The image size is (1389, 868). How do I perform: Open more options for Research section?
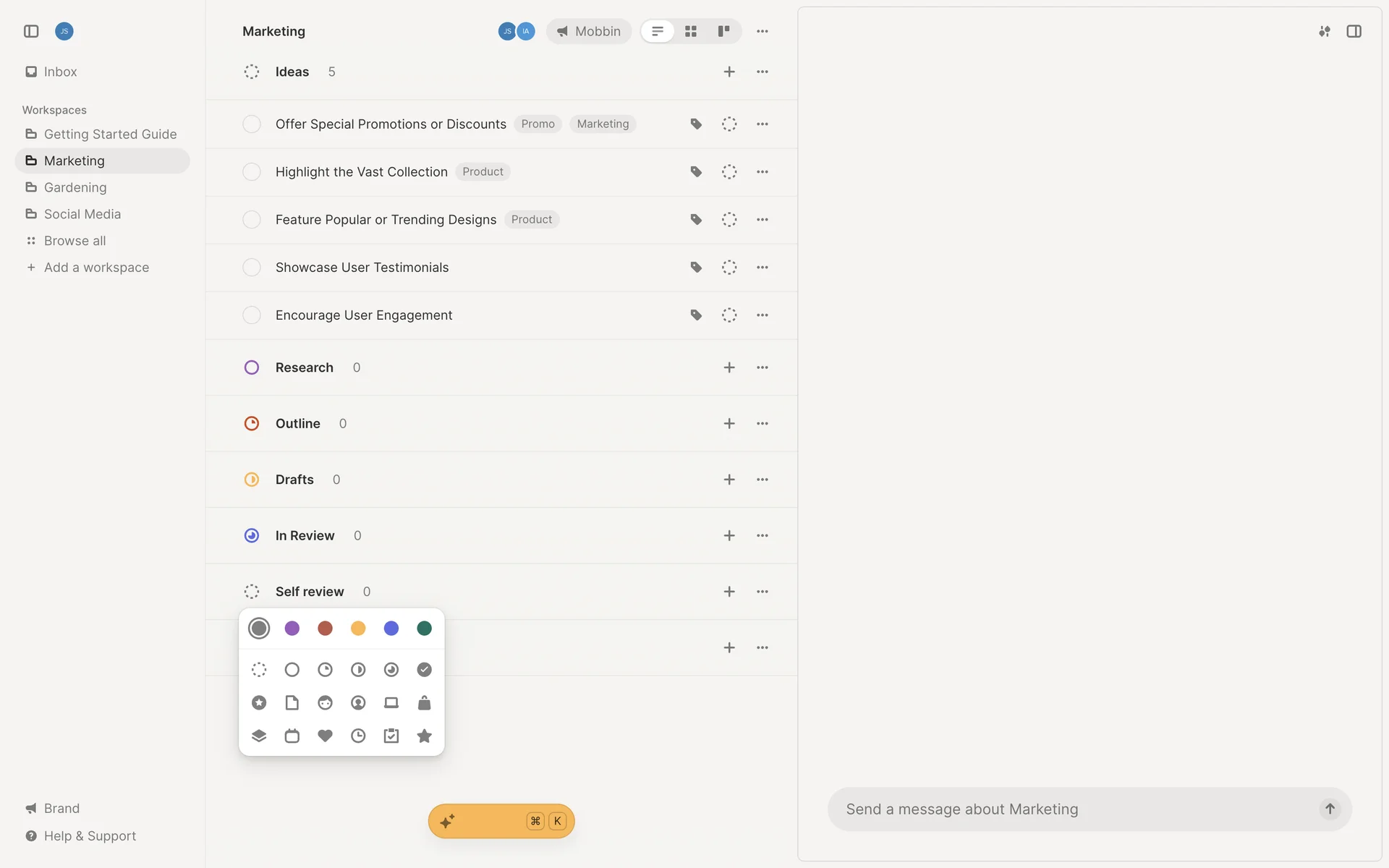(x=763, y=367)
